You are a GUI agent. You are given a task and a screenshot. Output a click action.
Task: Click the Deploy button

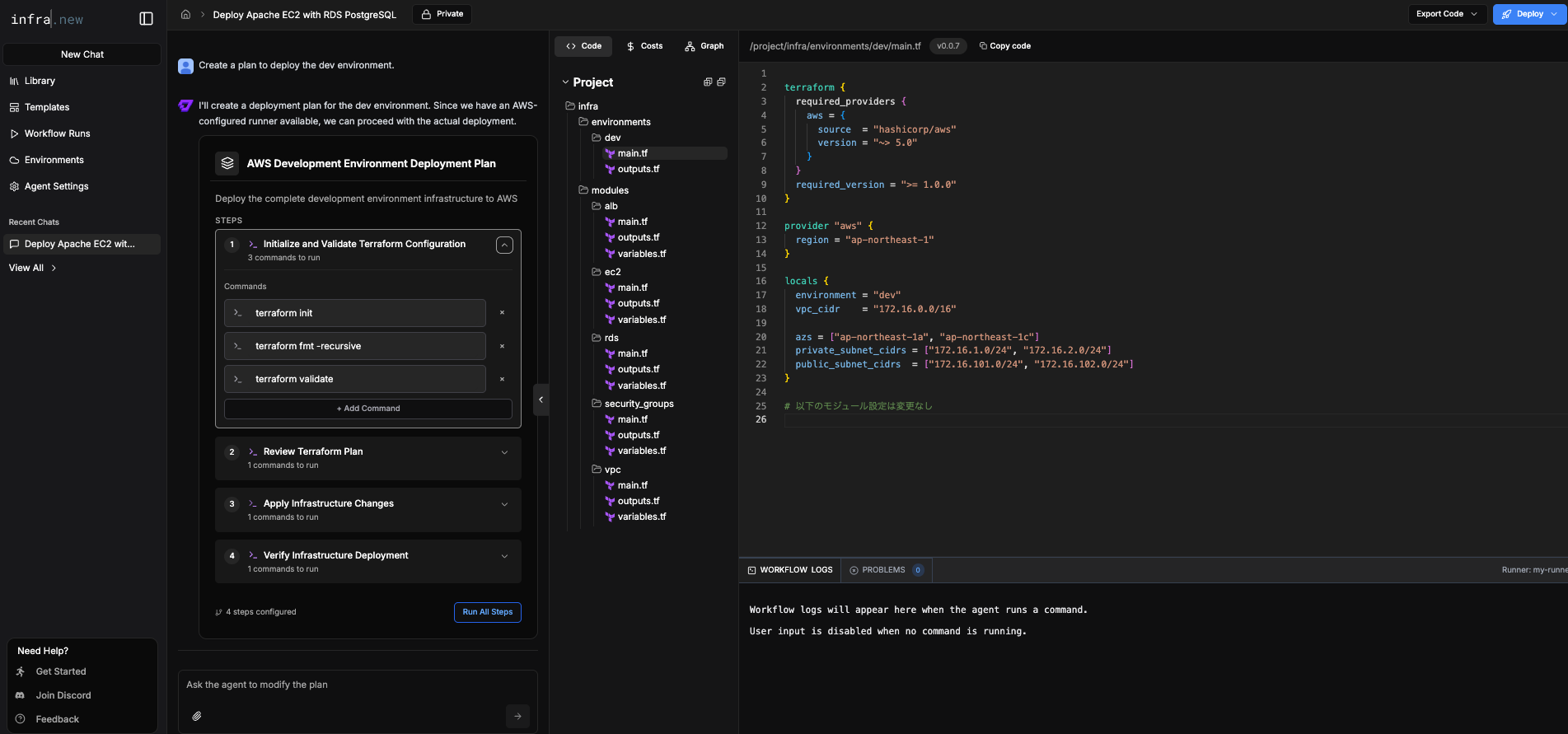point(1528,14)
